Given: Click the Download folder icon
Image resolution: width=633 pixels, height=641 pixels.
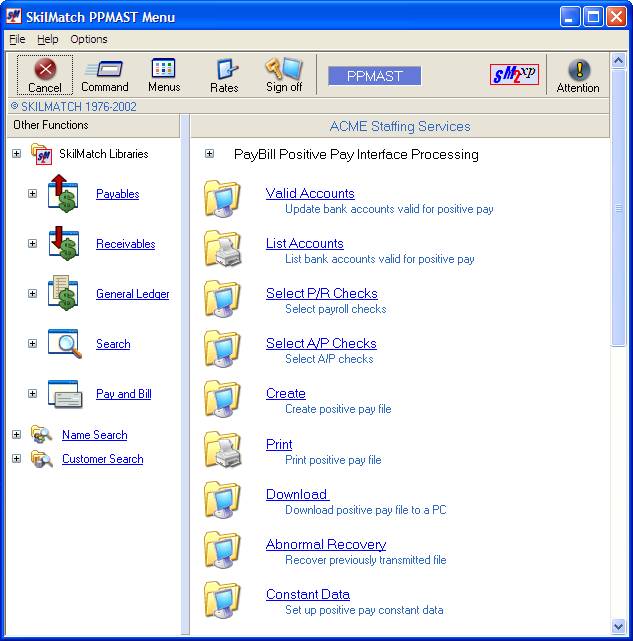Looking at the screenshot, I should 222,499.
